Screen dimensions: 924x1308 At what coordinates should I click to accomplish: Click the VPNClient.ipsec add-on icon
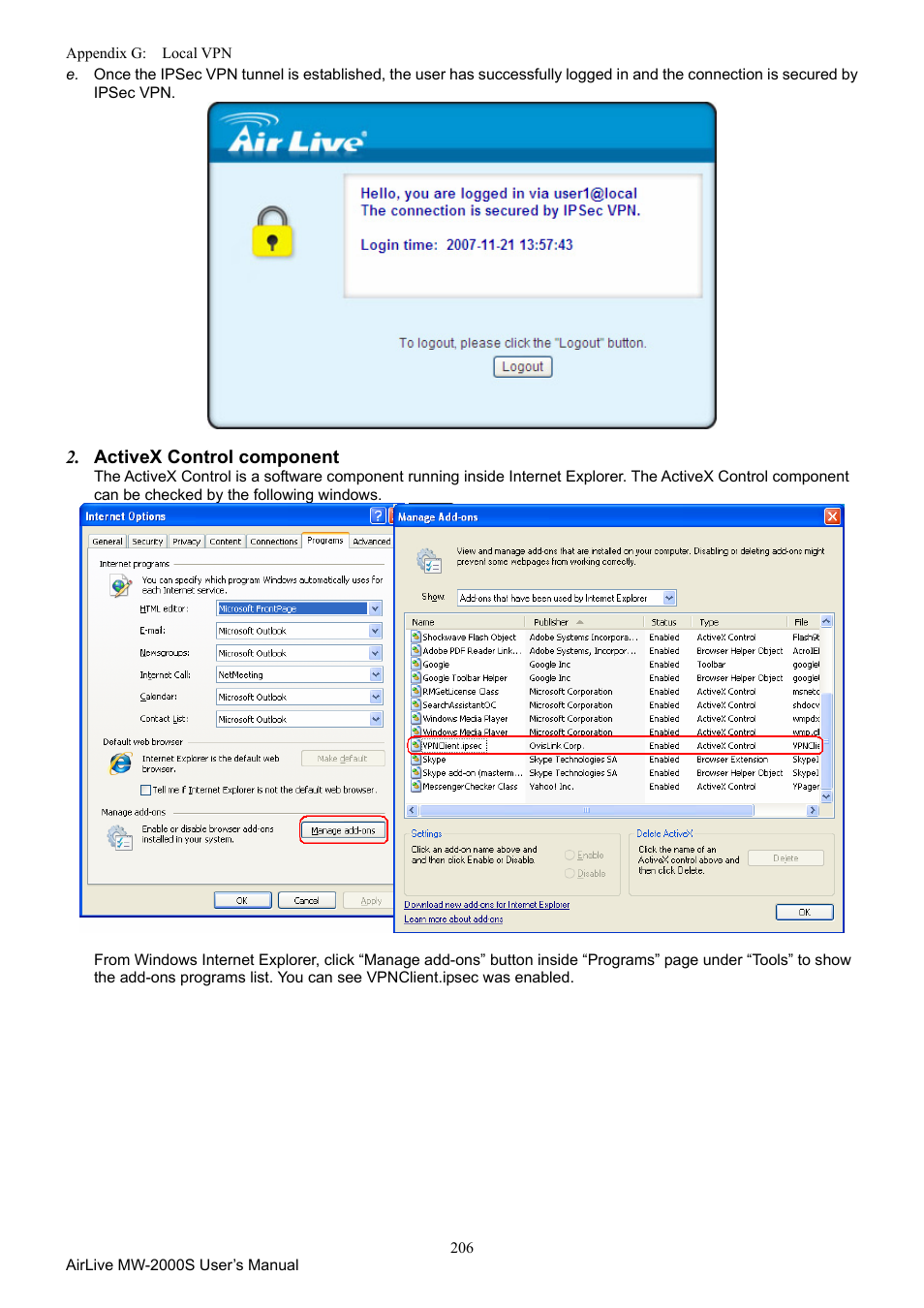(x=416, y=746)
